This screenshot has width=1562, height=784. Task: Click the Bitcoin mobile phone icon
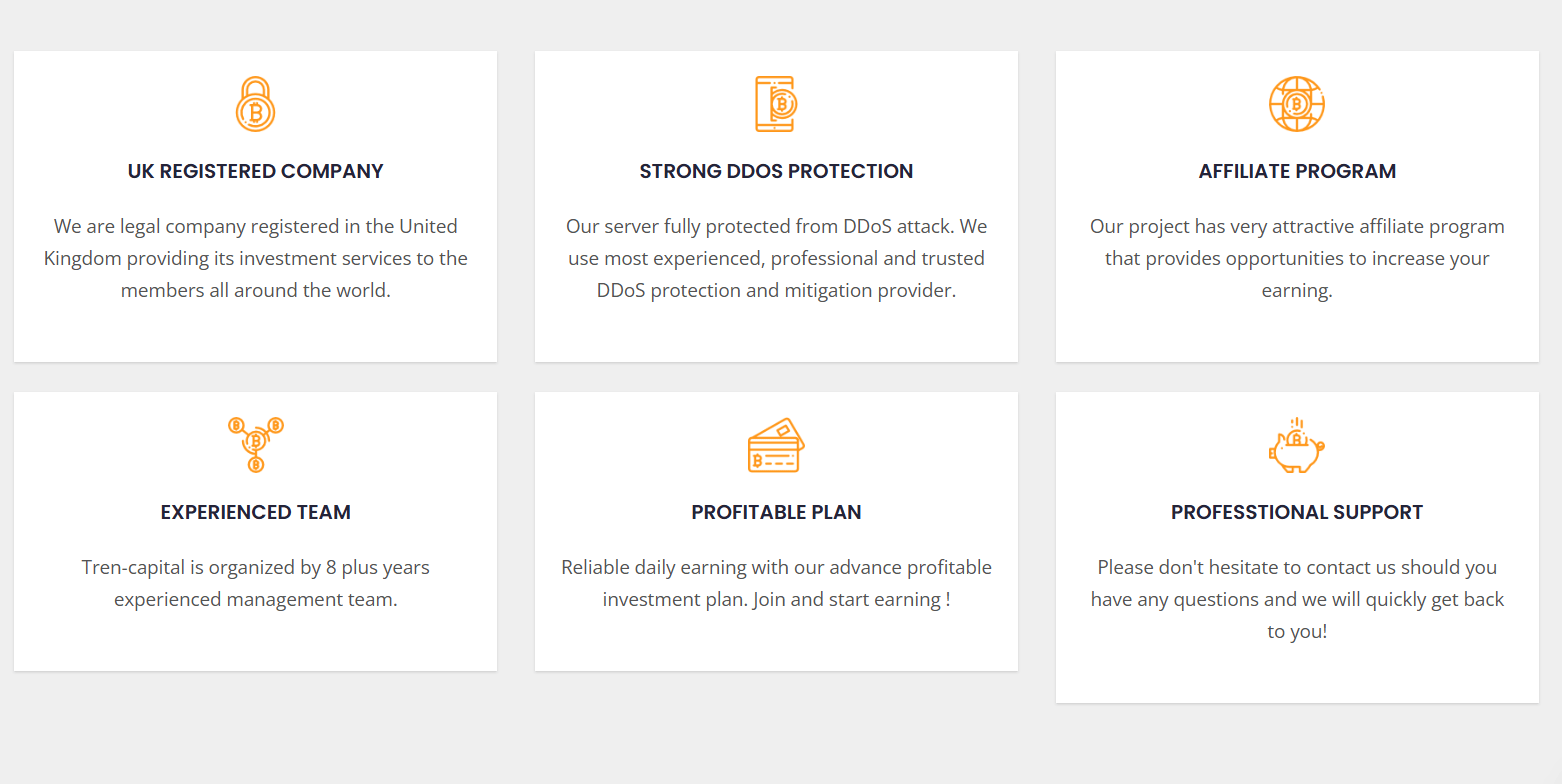776,103
